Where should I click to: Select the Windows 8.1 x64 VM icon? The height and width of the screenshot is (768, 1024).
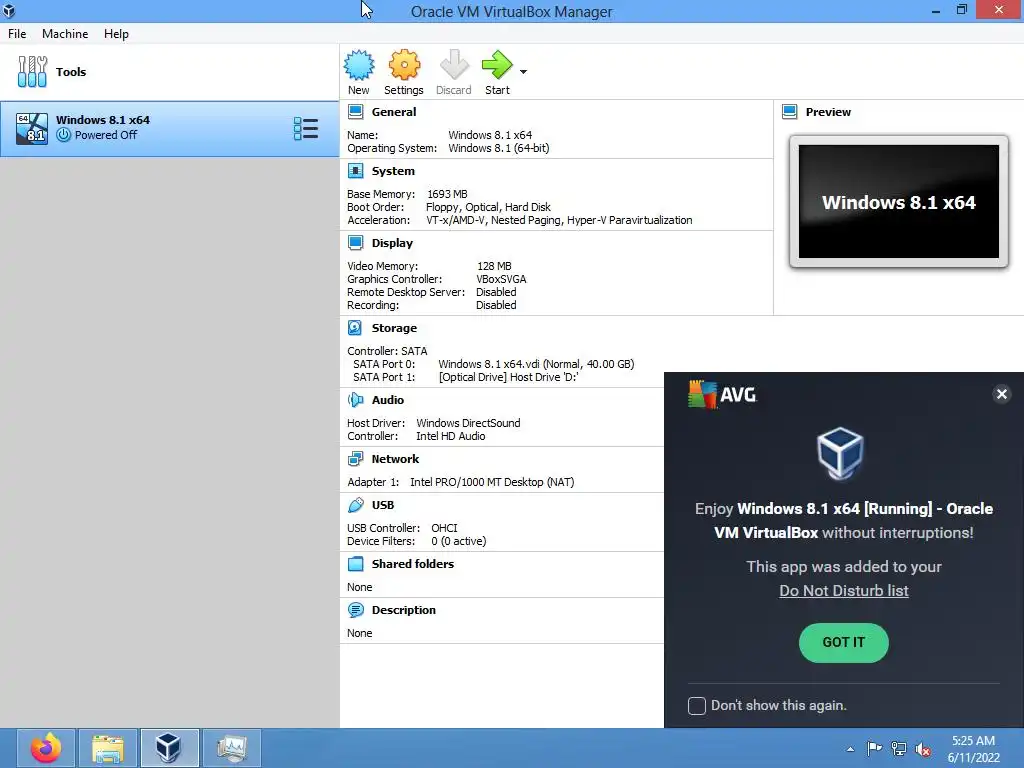pyautogui.click(x=32, y=128)
